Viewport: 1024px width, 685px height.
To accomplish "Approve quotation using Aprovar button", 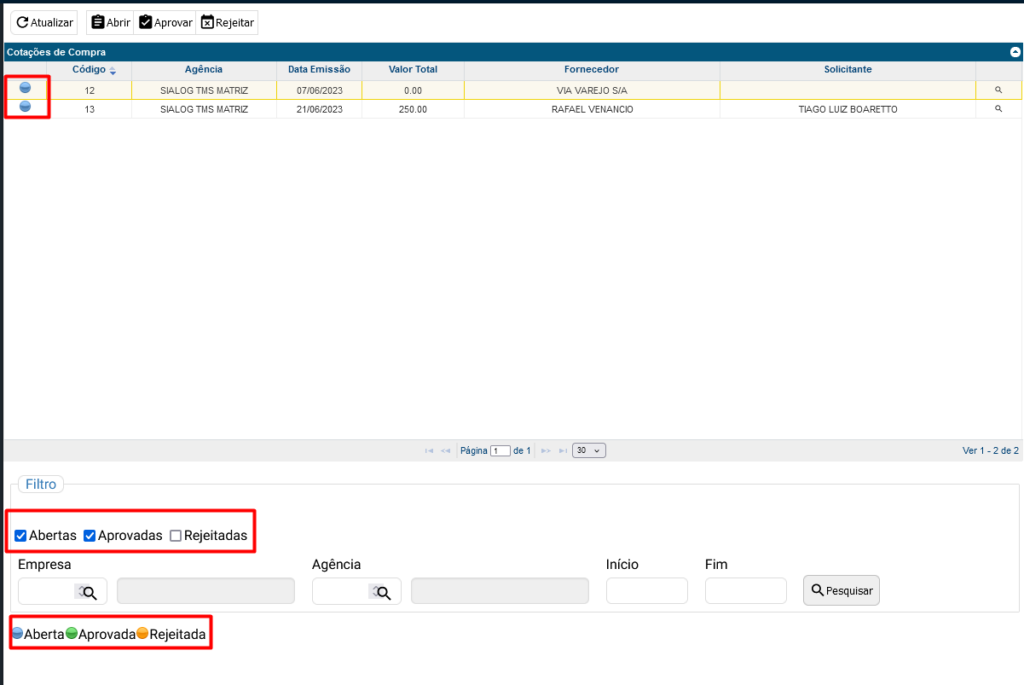I will (x=165, y=23).
